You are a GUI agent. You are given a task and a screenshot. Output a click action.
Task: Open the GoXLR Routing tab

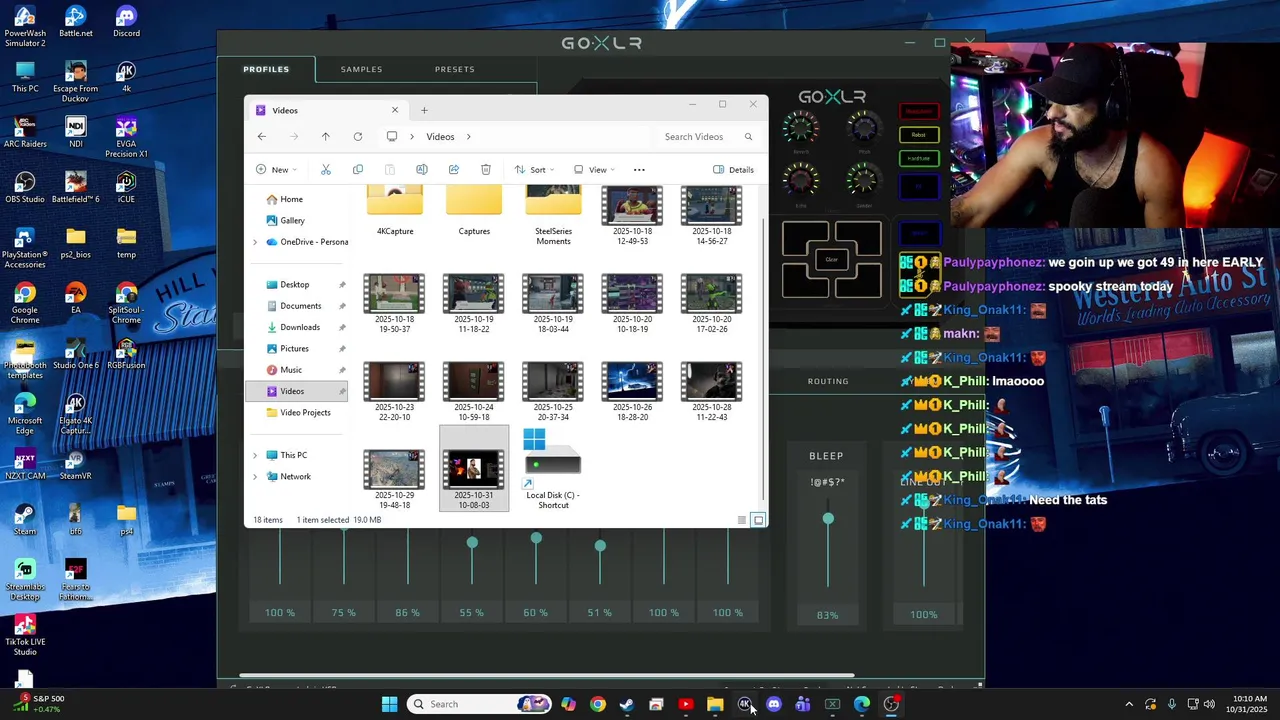click(x=828, y=381)
